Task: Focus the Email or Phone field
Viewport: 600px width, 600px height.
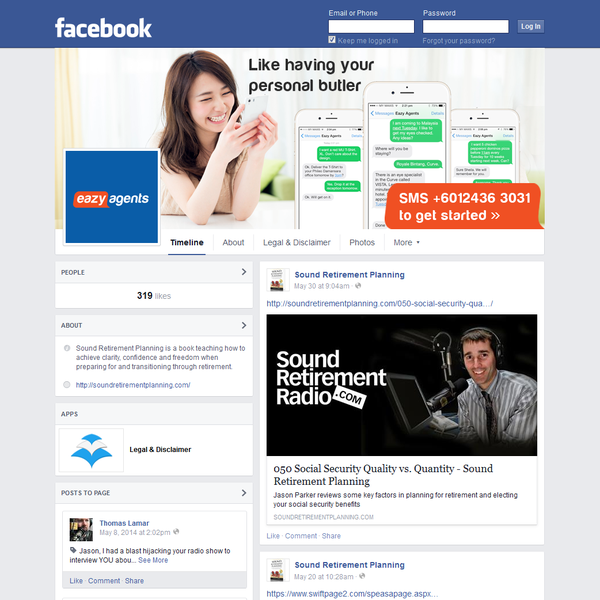Action: click(x=371, y=26)
